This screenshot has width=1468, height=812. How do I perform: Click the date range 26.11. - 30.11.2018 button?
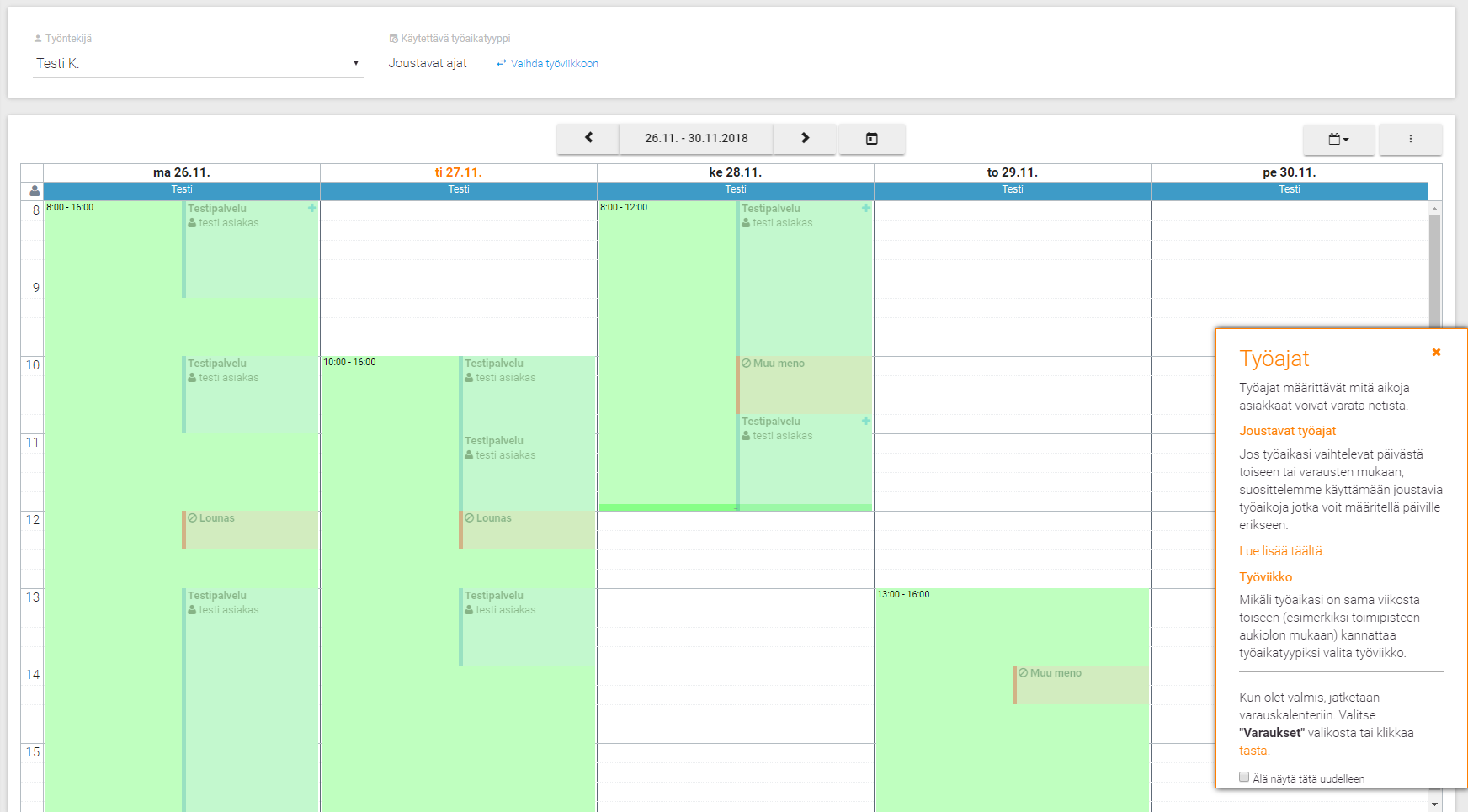tap(696, 138)
